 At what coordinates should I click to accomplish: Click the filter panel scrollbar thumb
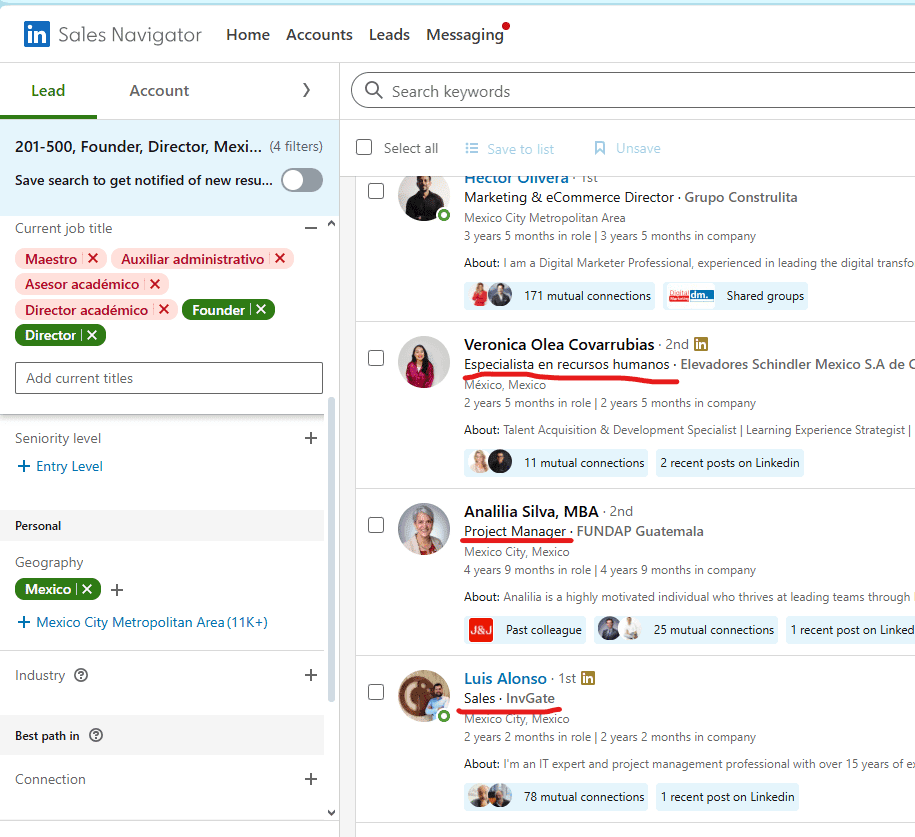pyautogui.click(x=331, y=549)
